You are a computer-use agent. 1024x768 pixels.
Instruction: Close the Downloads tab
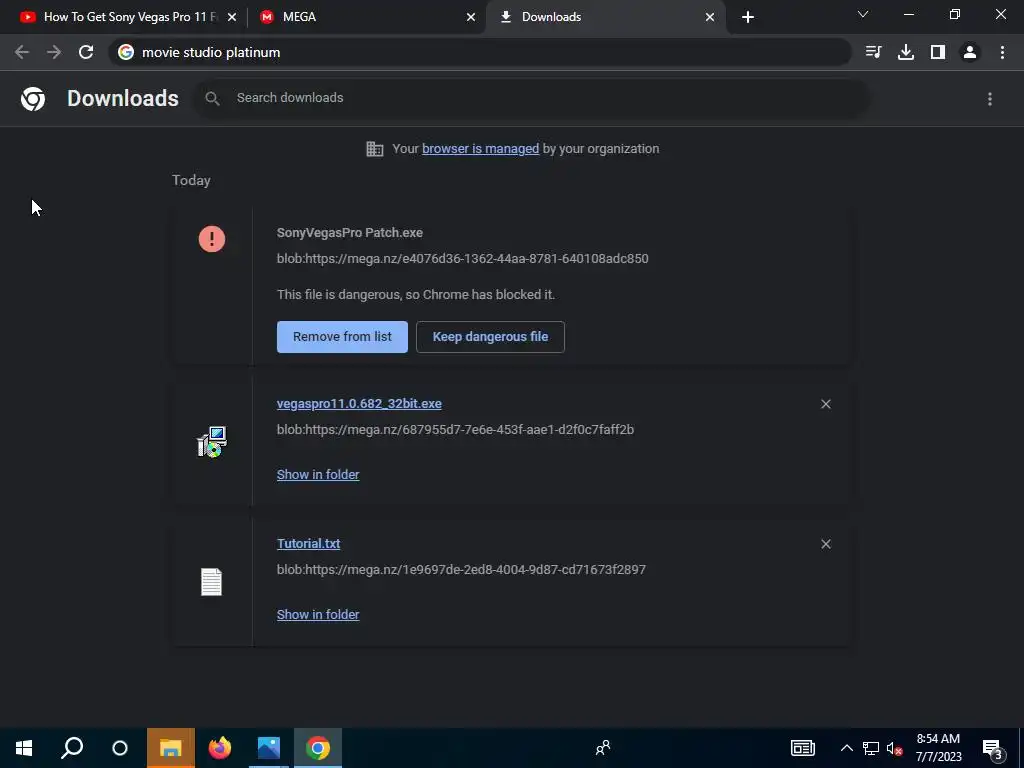[709, 17]
